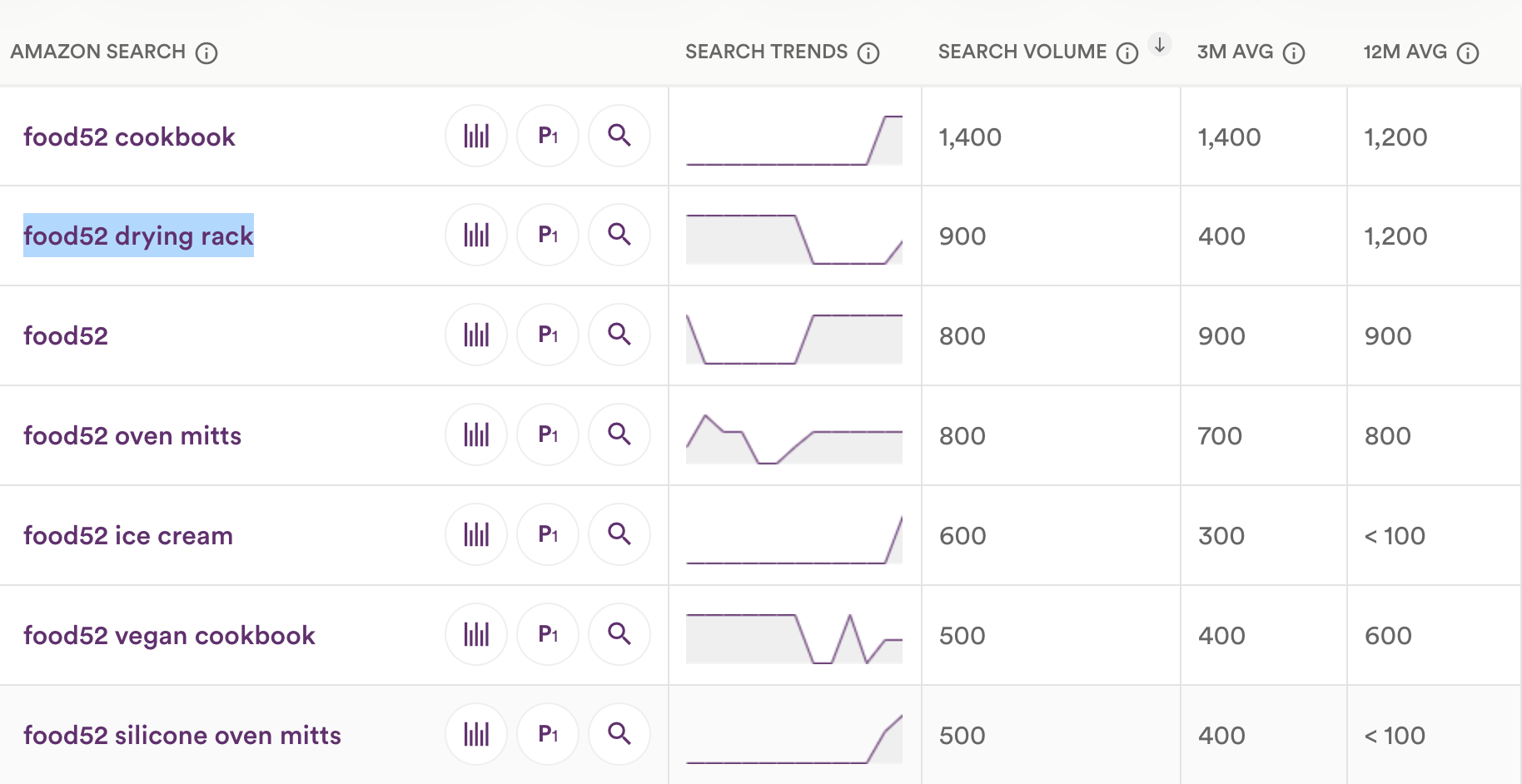
Task: View trend sparkline for food52 silicone oven mitts
Action: click(794, 739)
